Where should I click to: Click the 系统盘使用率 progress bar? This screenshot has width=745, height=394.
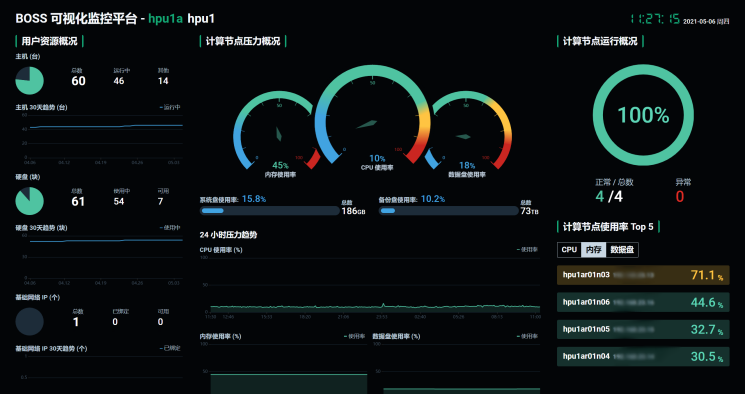click(x=269, y=211)
